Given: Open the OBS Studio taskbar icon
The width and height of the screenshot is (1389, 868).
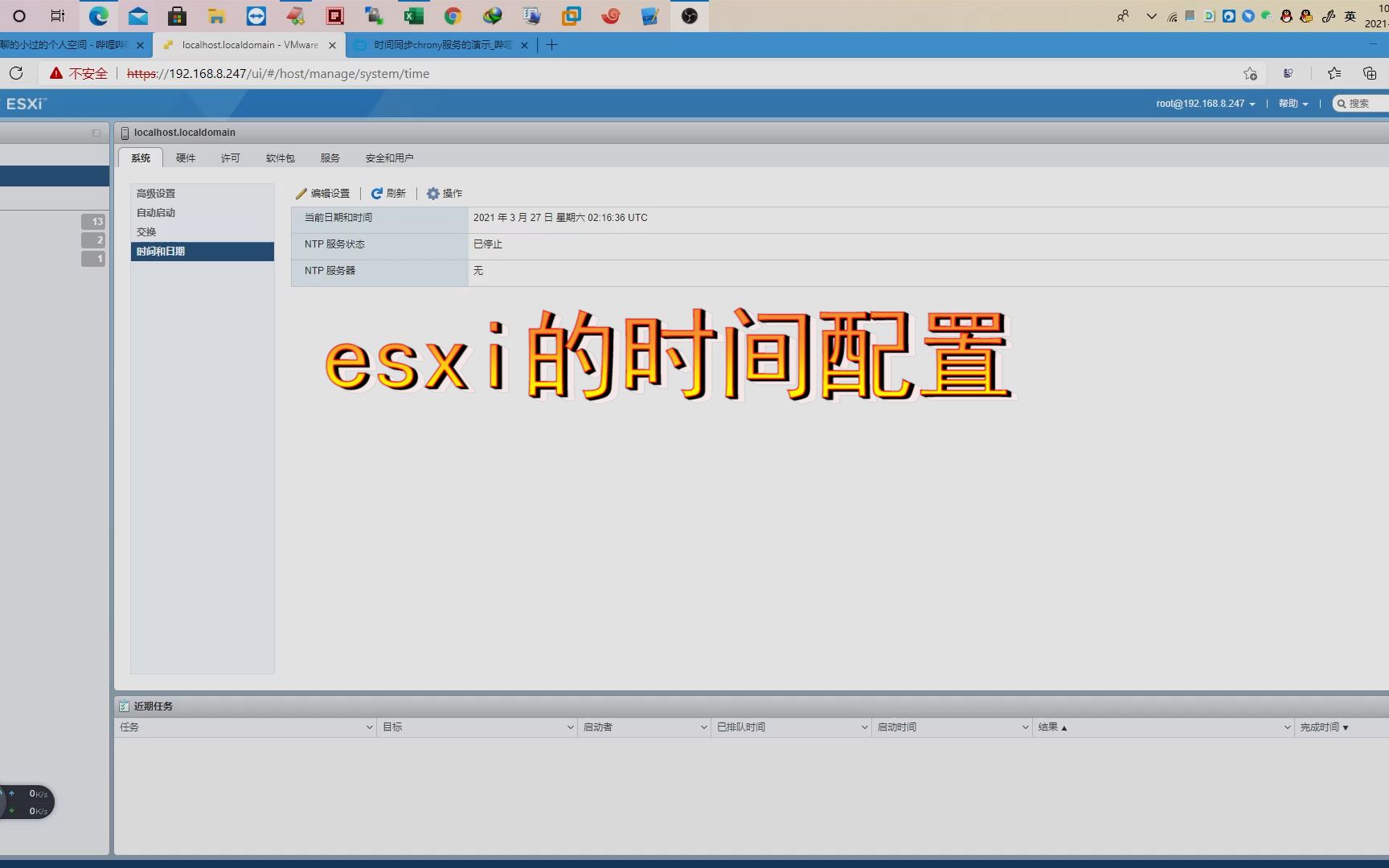Looking at the screenshot, I should pos(690,15).
